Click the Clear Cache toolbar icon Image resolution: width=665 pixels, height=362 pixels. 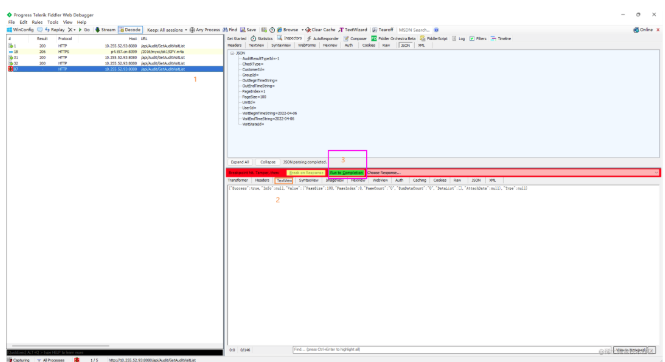pyautogui.click(x=308, y=30)
